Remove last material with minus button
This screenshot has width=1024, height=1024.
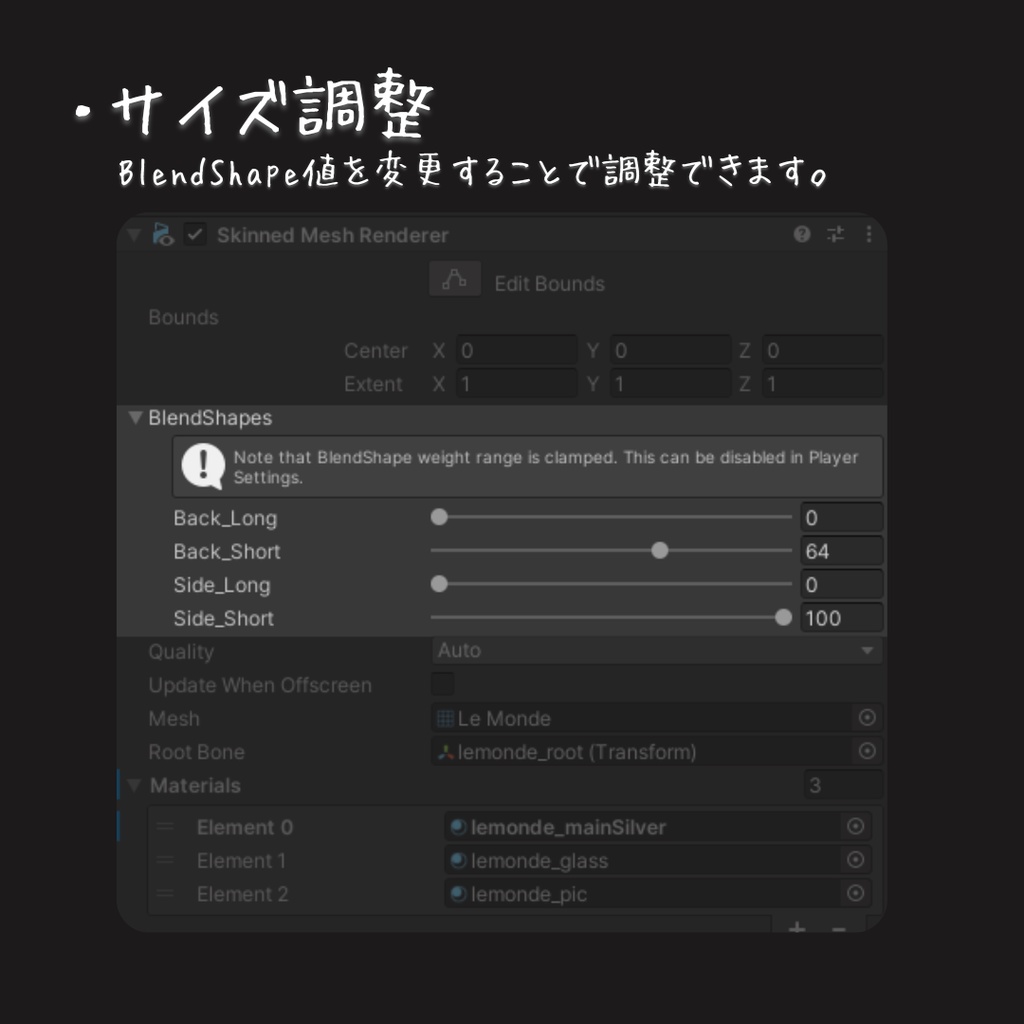(838, 927)
